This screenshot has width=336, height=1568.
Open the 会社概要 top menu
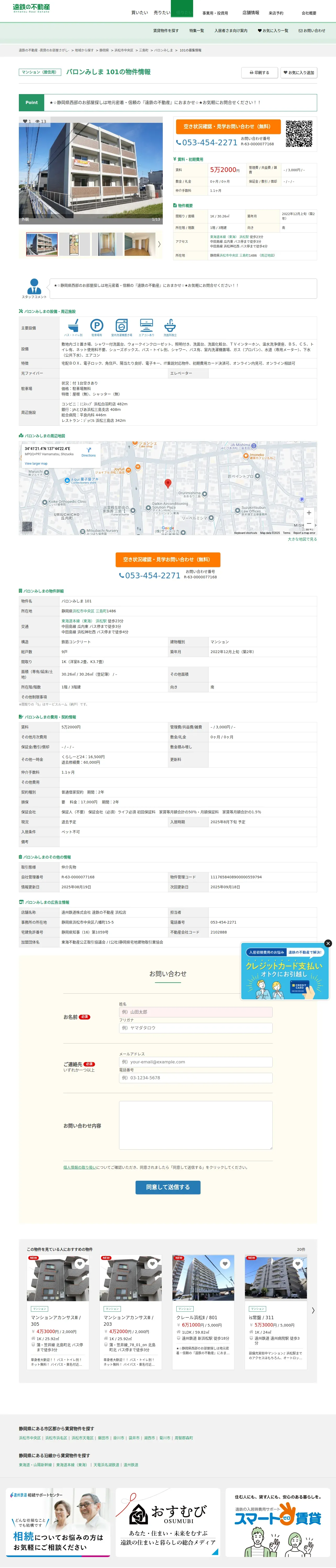[309, 13]
